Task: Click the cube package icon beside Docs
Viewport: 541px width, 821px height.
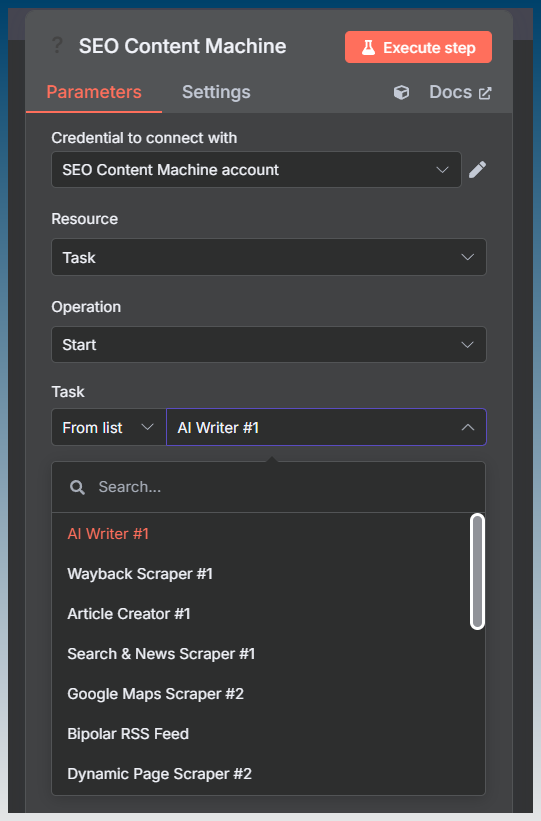Action: click(x=401, y=93)
